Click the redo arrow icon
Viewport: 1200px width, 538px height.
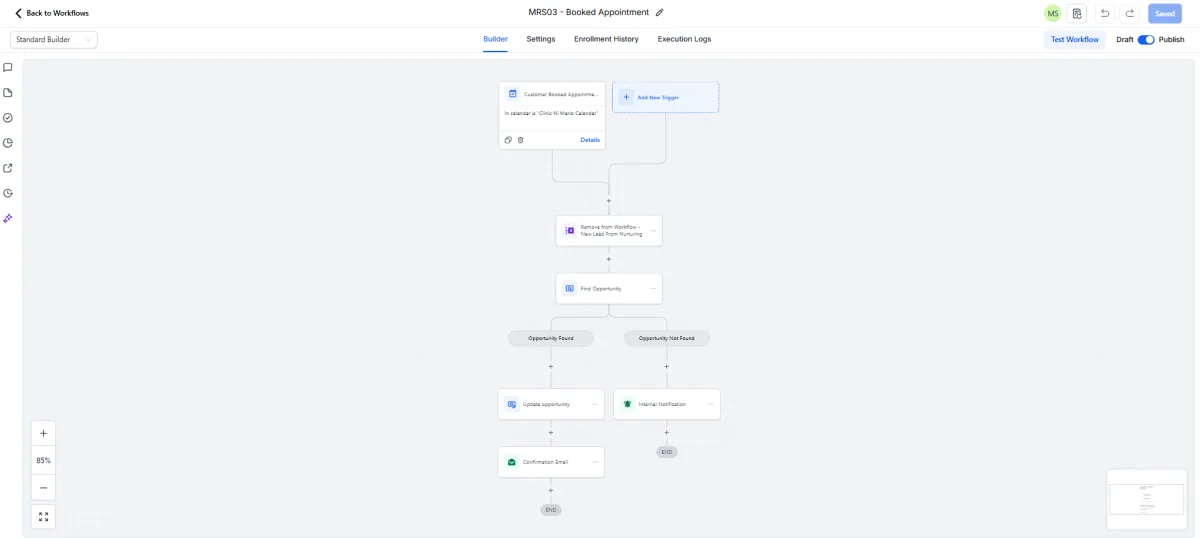pos(1130,13)
